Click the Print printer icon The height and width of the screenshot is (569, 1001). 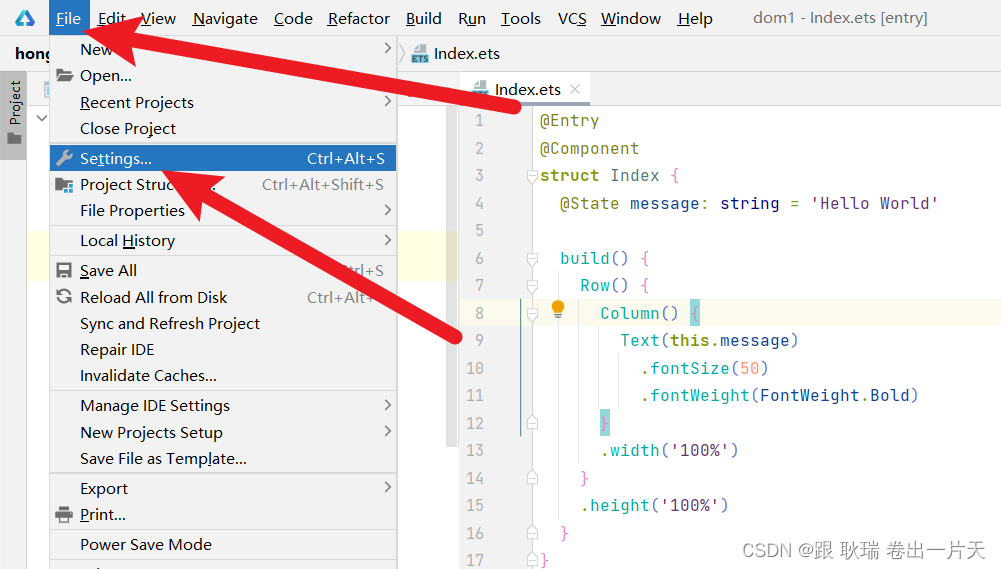(64, 515)
